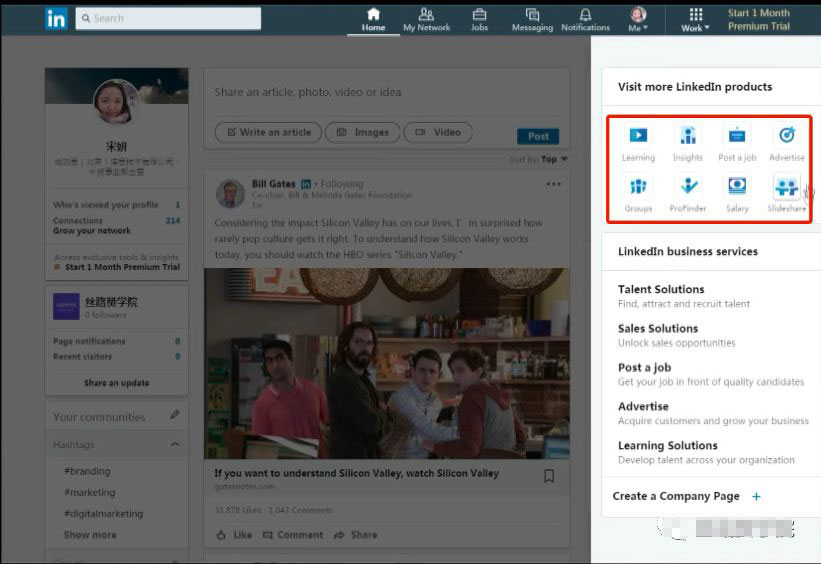Screen dimensions: 821x564
Task: Select Post a job under business services
Action: point(711,374)
